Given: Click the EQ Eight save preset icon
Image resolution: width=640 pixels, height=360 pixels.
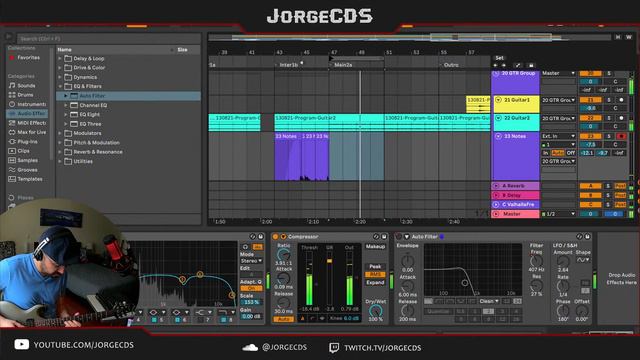Looking at the screenshot, I should pyautogui.click(x=260, y=236).
